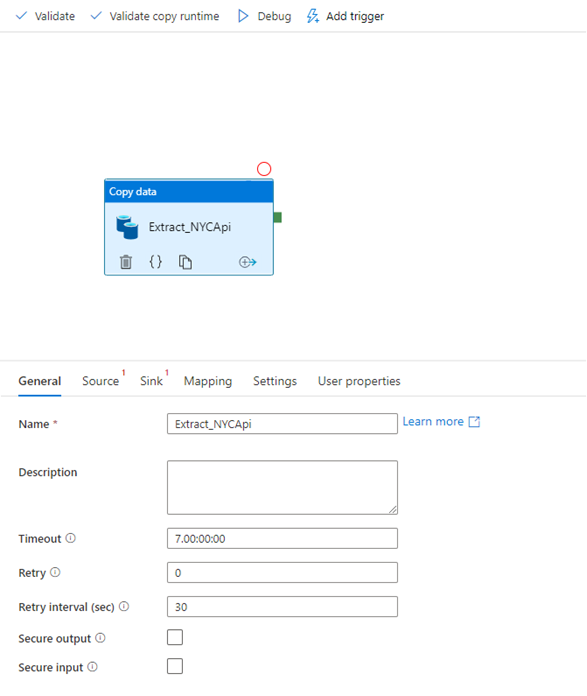Open the Learn more link

433,422
